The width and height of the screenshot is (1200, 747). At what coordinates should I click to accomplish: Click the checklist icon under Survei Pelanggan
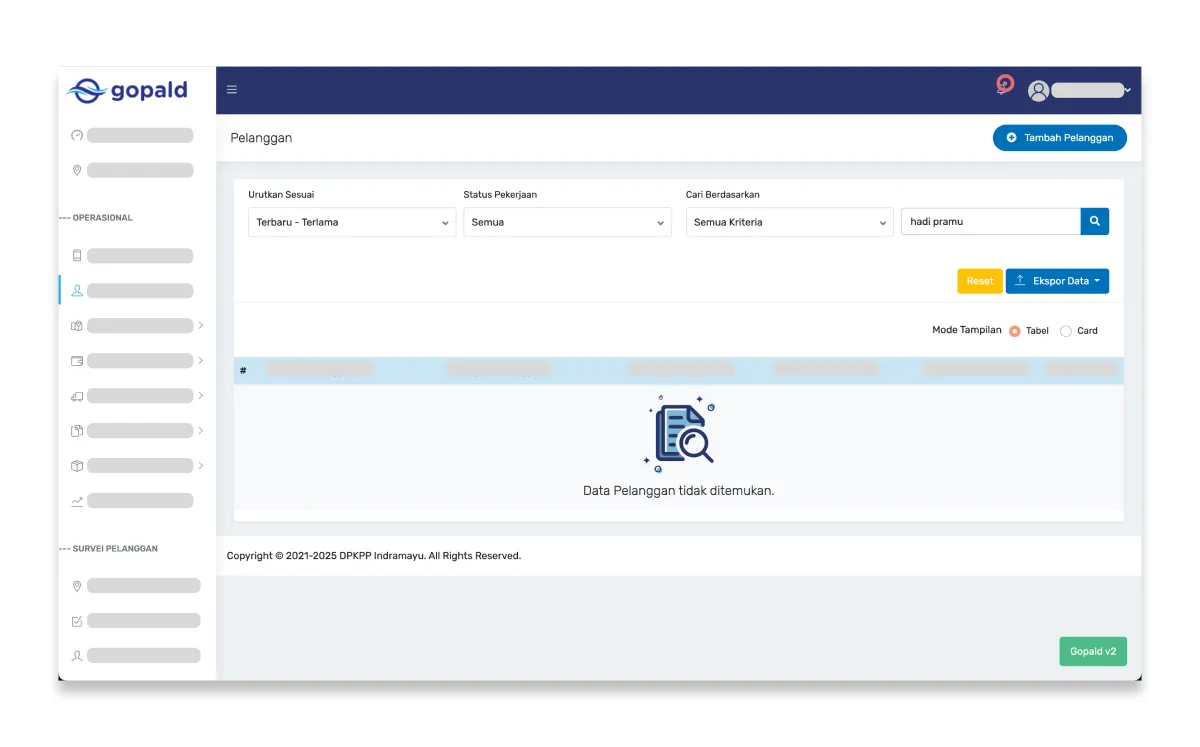77,620
